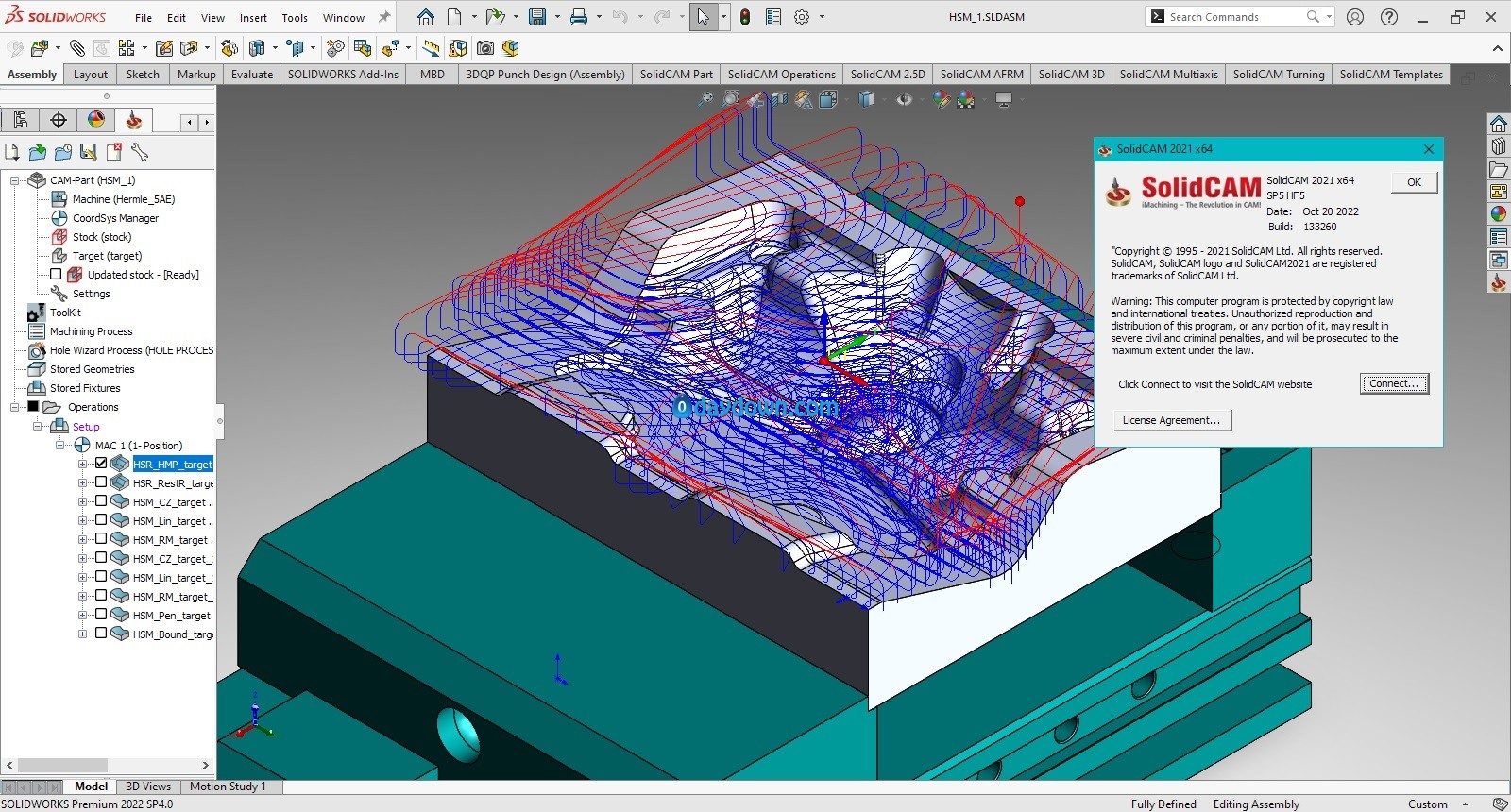The width and height of the screenshot is (1511, 812).
Task: Toggle Section View in heads-up toolbar
Action: [779, 99]
